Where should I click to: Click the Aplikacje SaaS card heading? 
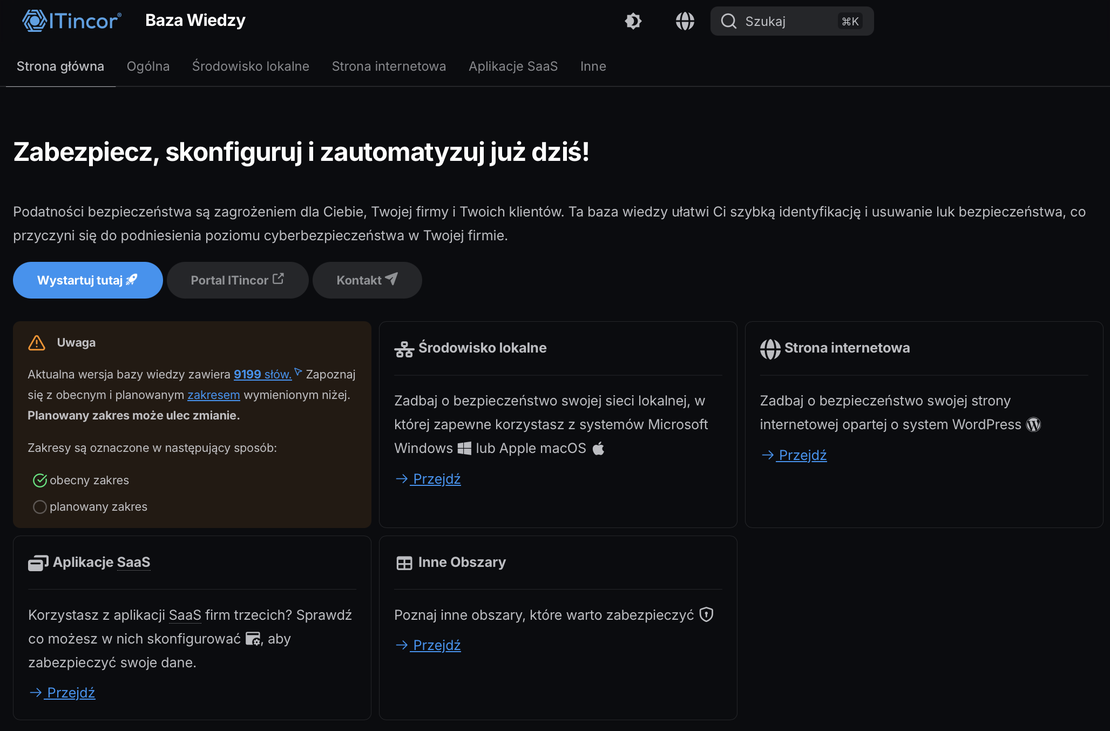coord(101,563)
